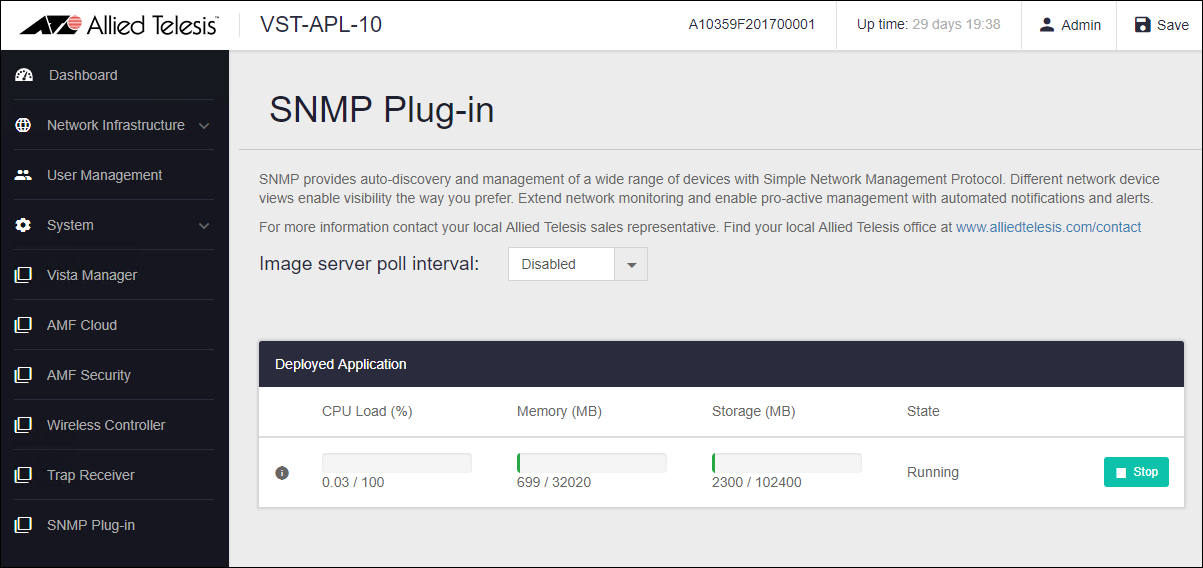Expand the Network Infrastructure chevron
Screen dimensions: 1203x568
click(x=204, y=125)
